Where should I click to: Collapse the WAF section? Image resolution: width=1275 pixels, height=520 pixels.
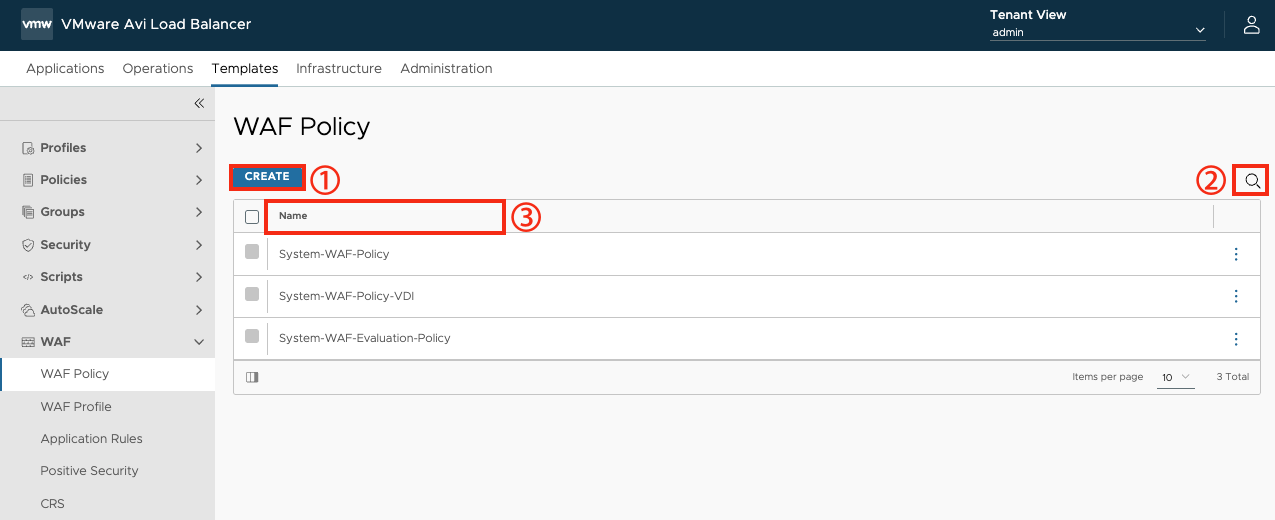point(199,342)
